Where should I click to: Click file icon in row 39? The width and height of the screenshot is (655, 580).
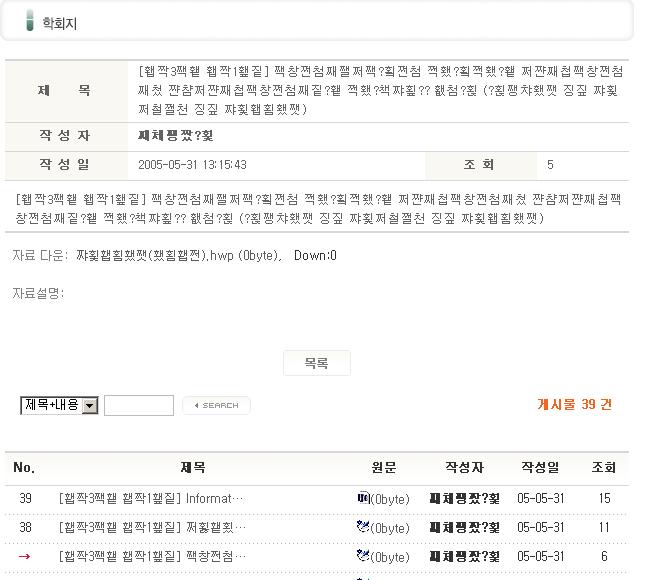(x=363, y=497)
